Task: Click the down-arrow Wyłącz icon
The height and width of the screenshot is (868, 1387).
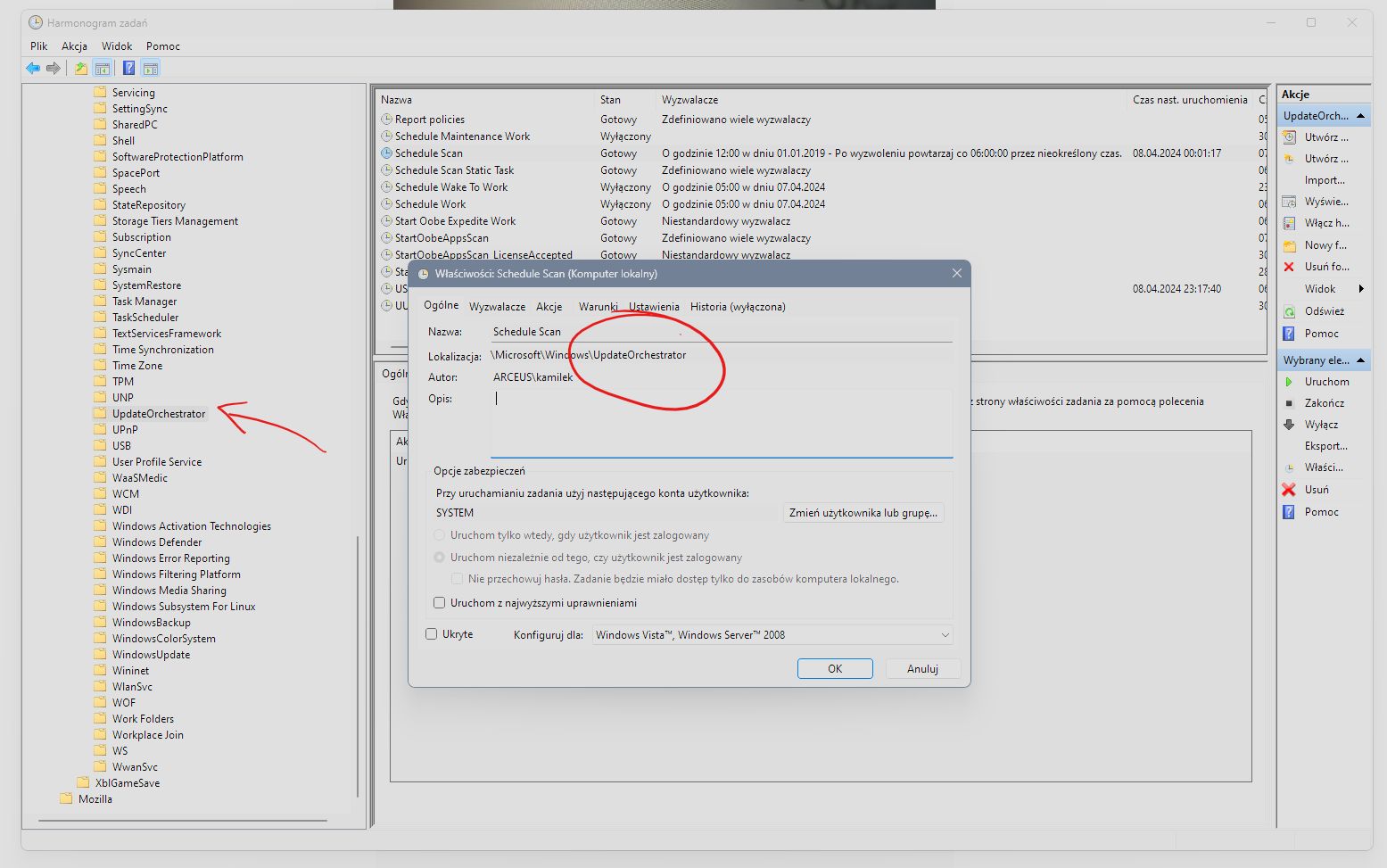Action: tap(1289, 425)
